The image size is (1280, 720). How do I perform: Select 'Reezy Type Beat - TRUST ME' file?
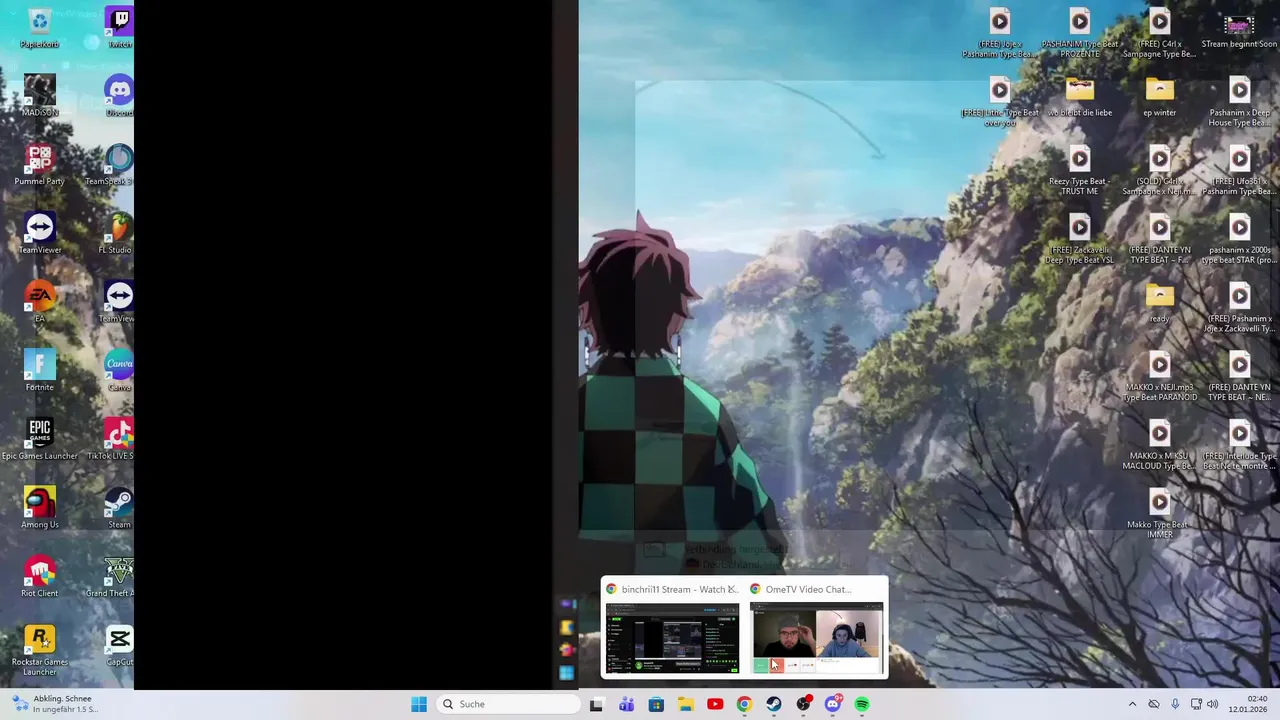[1080, 170]
